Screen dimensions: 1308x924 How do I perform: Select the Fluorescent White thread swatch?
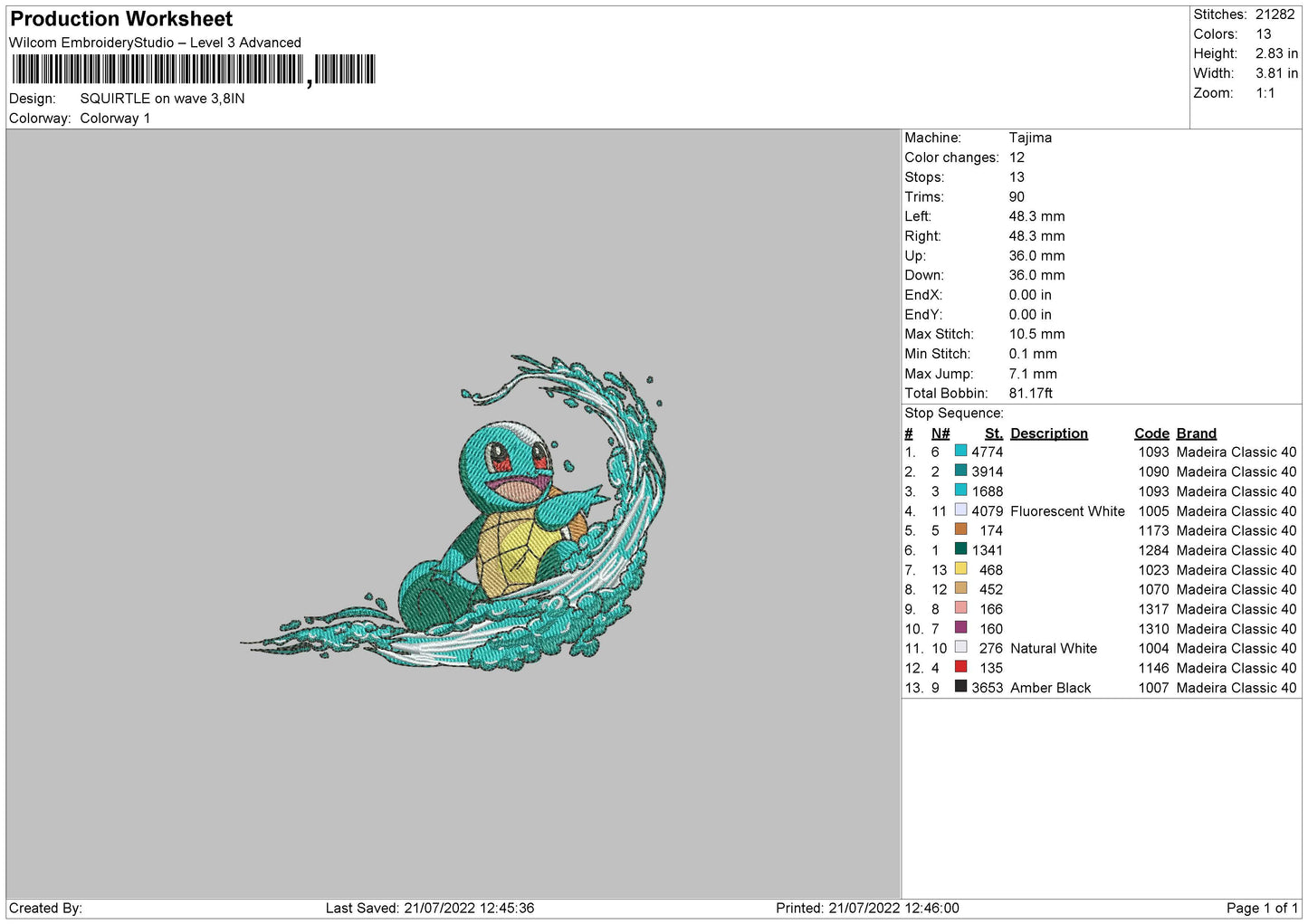pos(960,510)
